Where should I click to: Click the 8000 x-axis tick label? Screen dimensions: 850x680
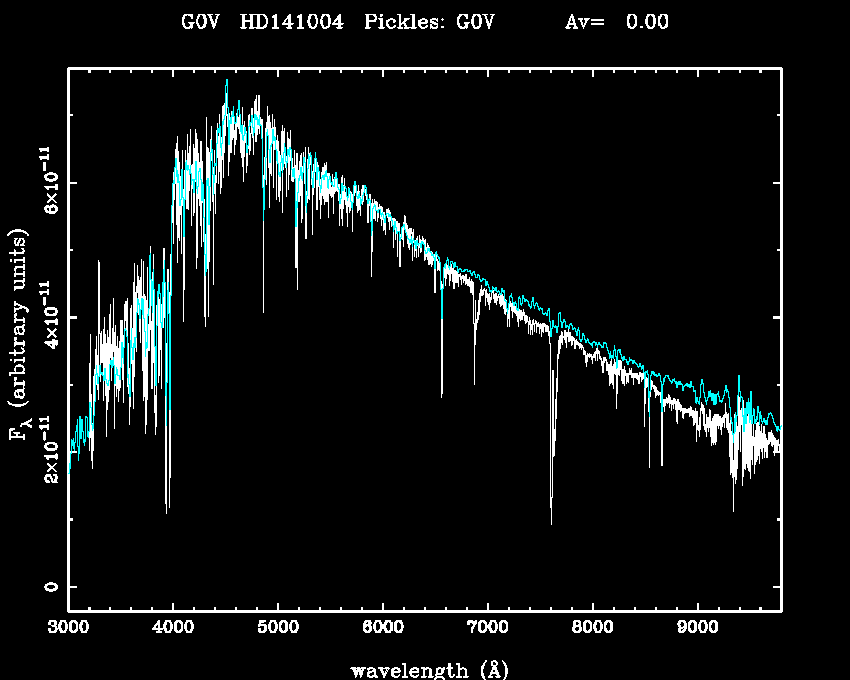point(593,628)
